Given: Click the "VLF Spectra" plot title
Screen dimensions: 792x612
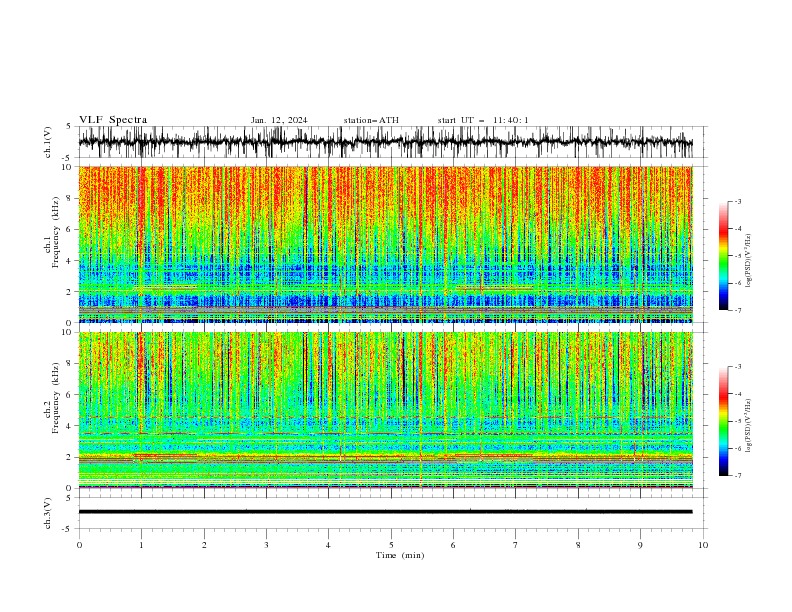Looking at the screenshot, I should pyautogui.click(x=113, y=120).
